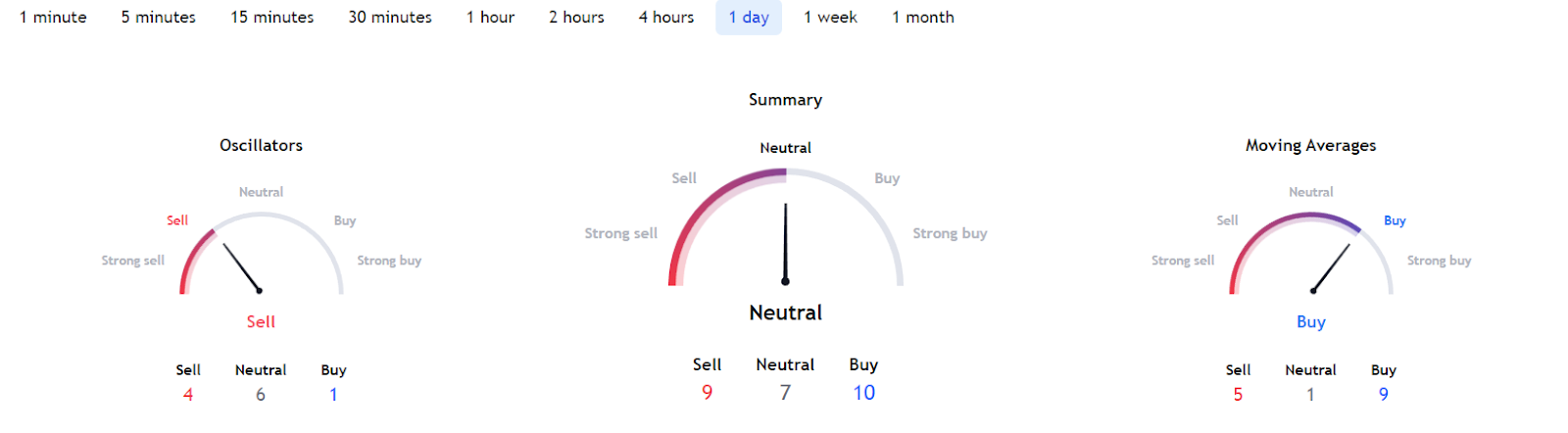Open the Moving Averages heading
This screenshot has height=433, width=1568.
tap(1311, 145)
